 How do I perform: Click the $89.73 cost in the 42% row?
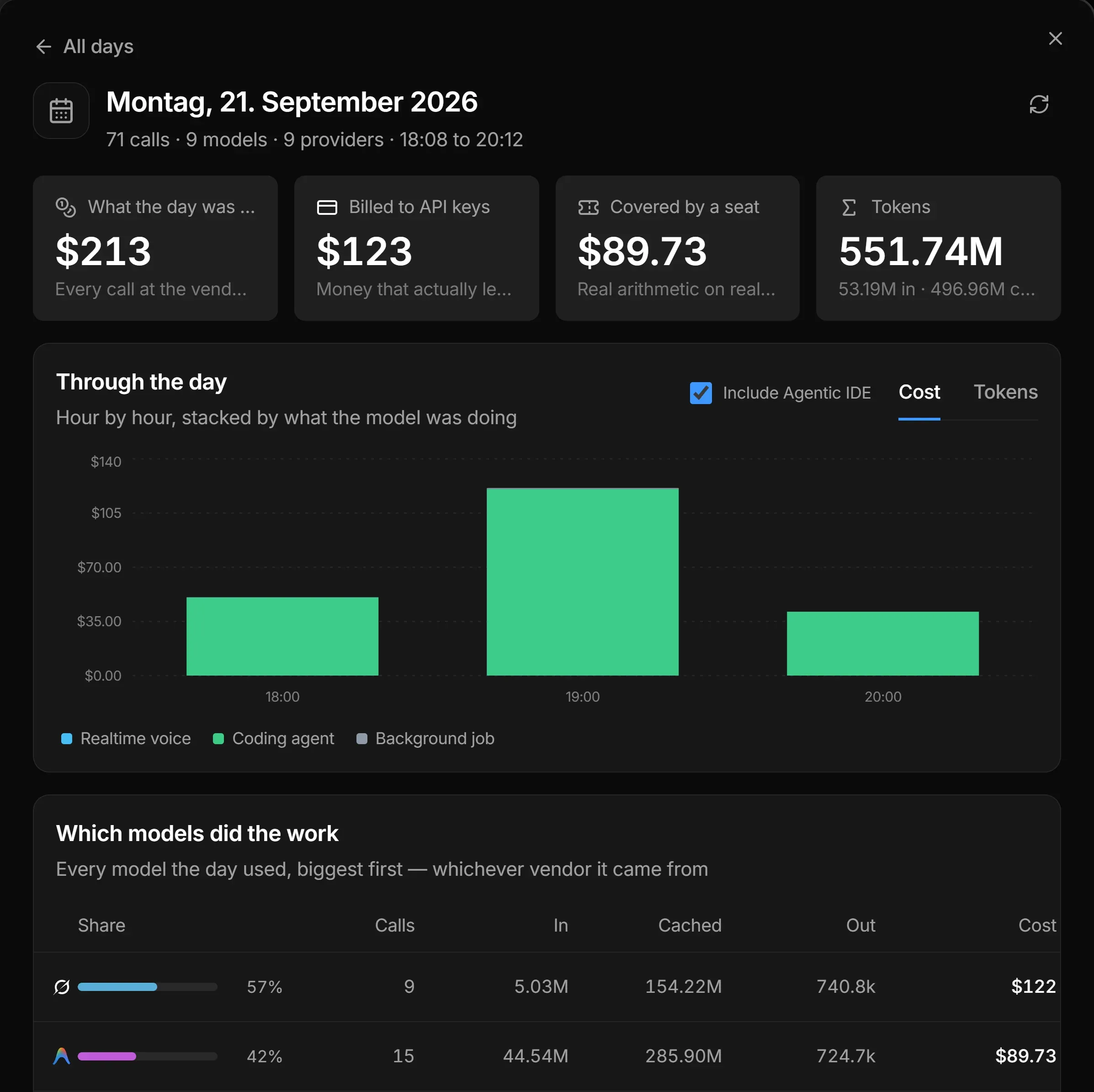[x=1025, y=1056]
